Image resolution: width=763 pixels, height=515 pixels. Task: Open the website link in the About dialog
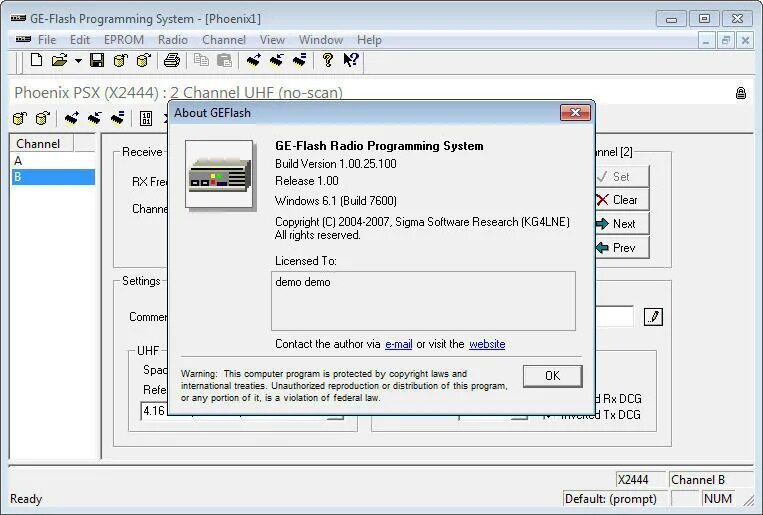click(487, 344)
